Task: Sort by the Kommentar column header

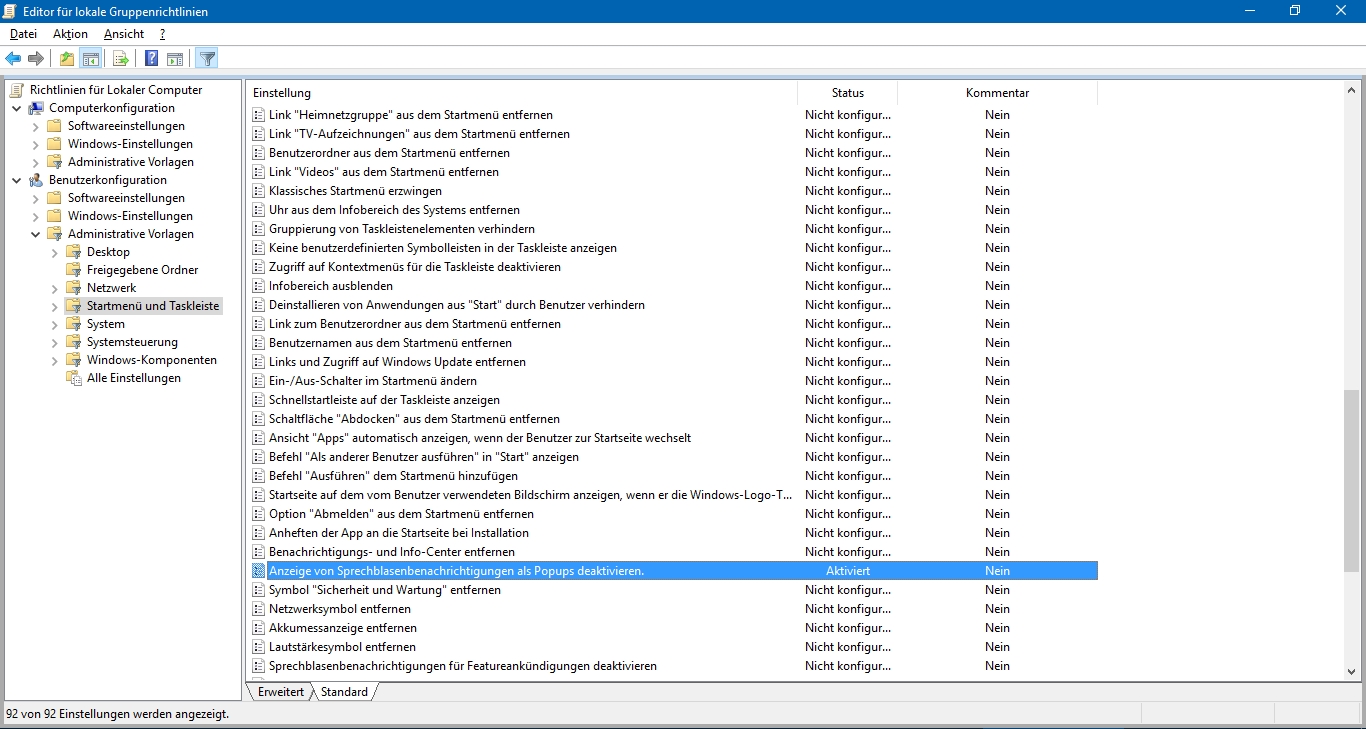Action: coord(997,93)
